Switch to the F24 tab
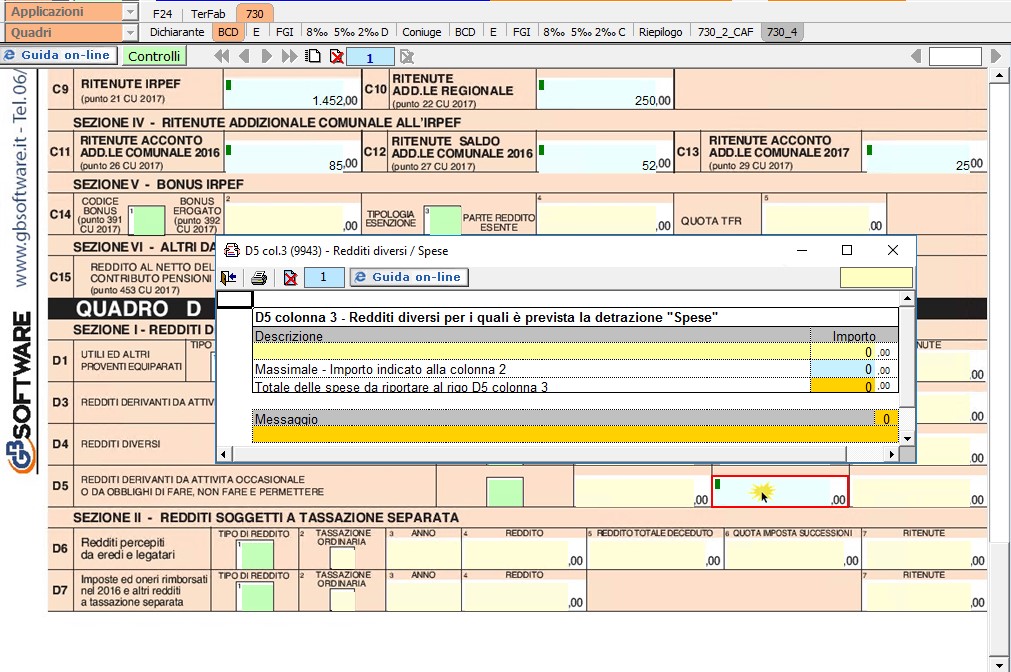 162,14
